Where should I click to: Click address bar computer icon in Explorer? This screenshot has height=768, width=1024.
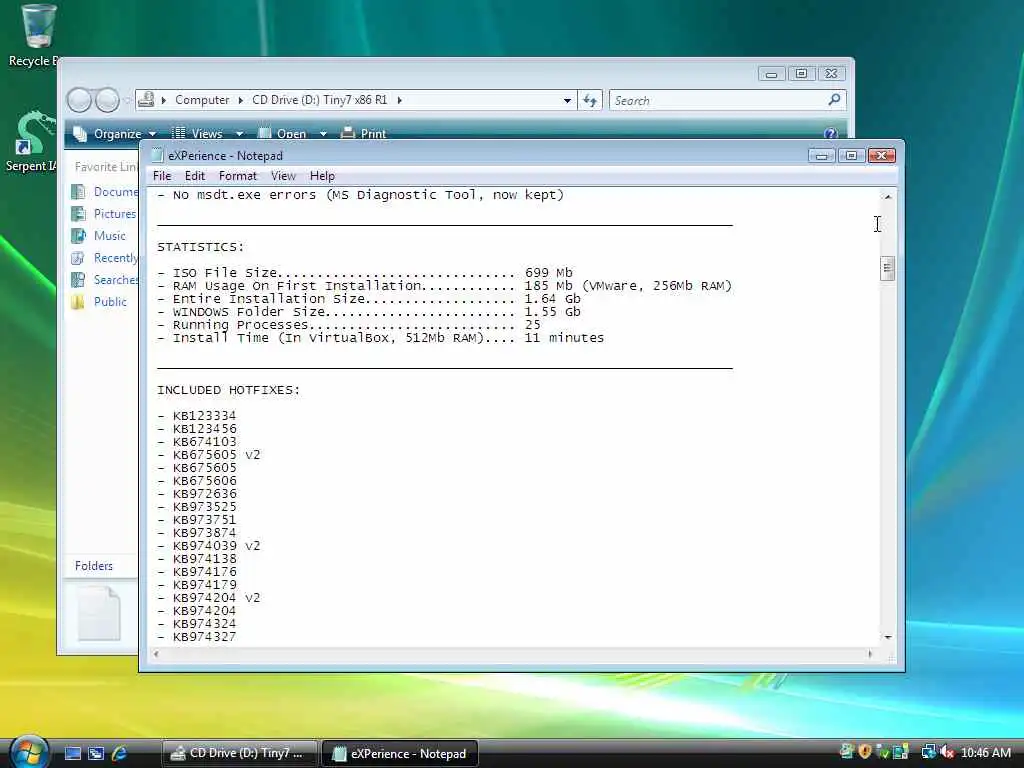coord(146,100)
